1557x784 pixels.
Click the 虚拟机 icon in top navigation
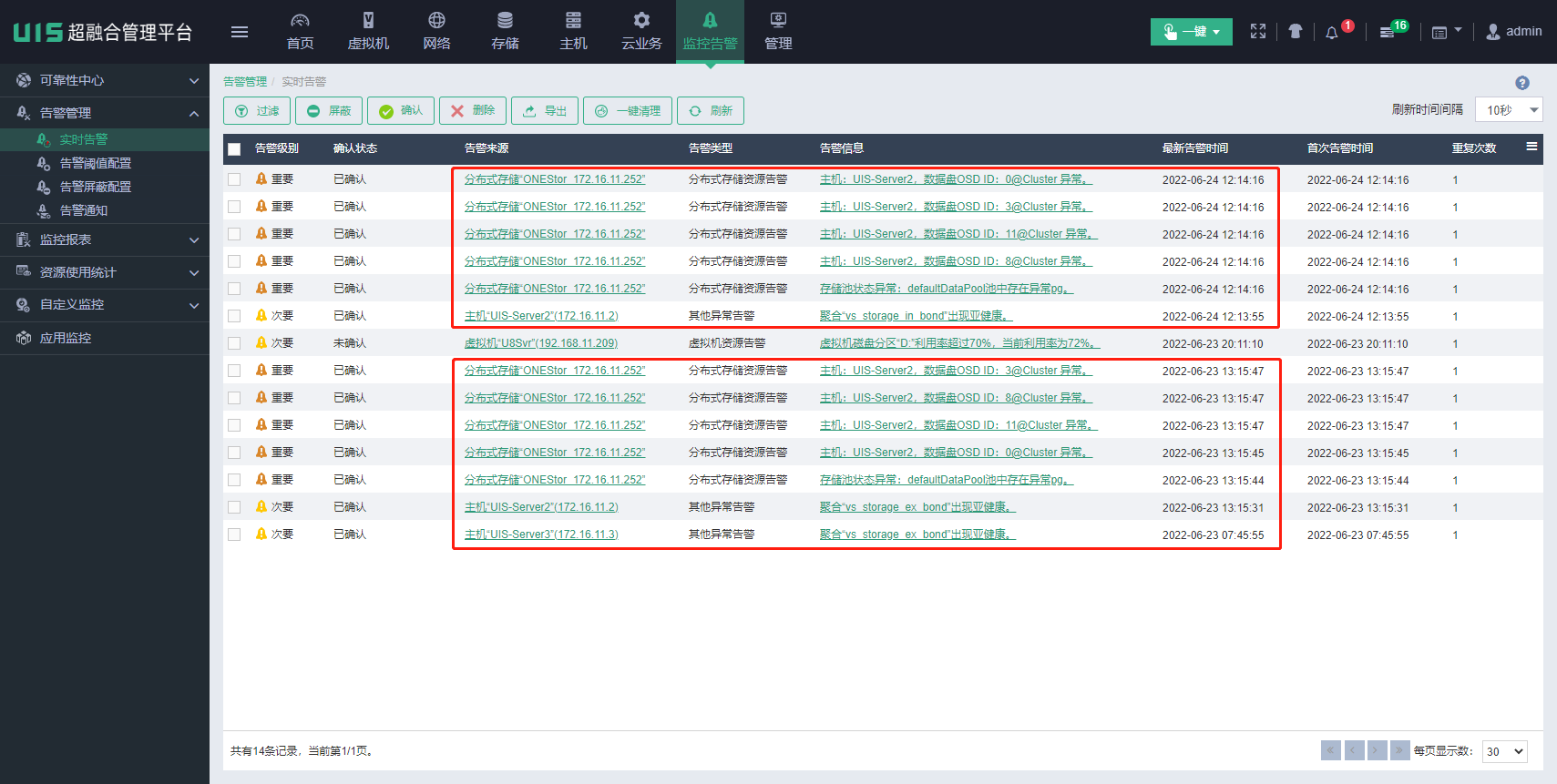click(368, 21)
